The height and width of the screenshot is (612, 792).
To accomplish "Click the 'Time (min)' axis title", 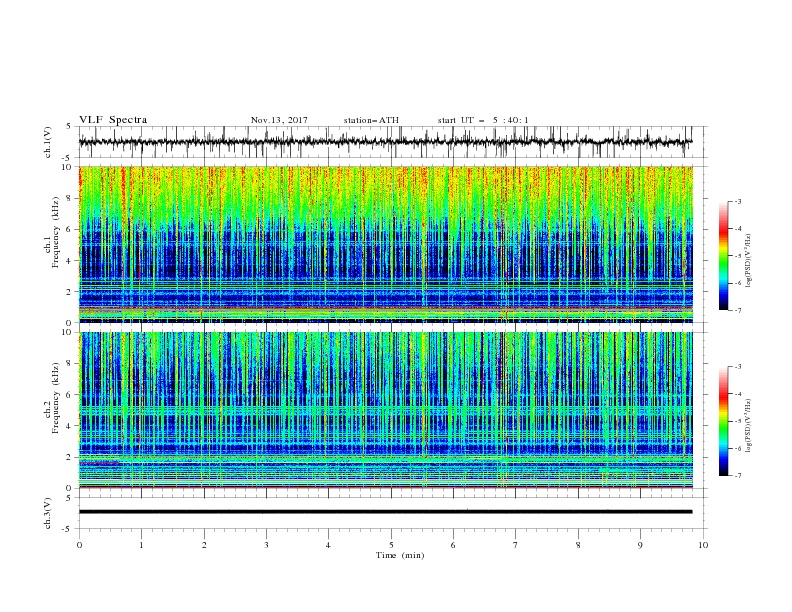I will 400,555.
